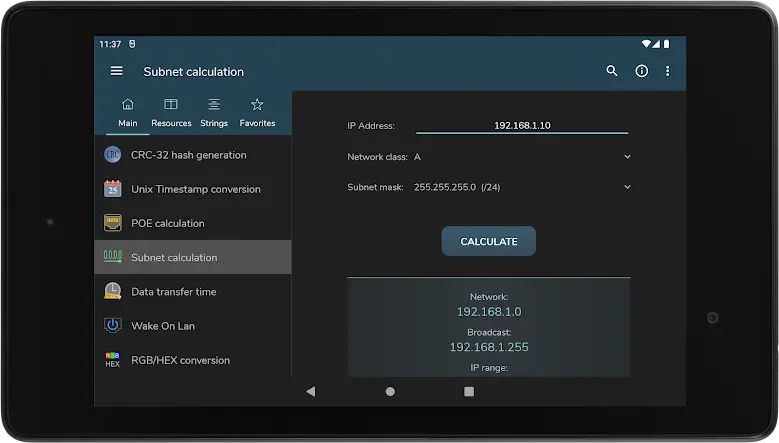Click Network class value A

tap(417, 157)
